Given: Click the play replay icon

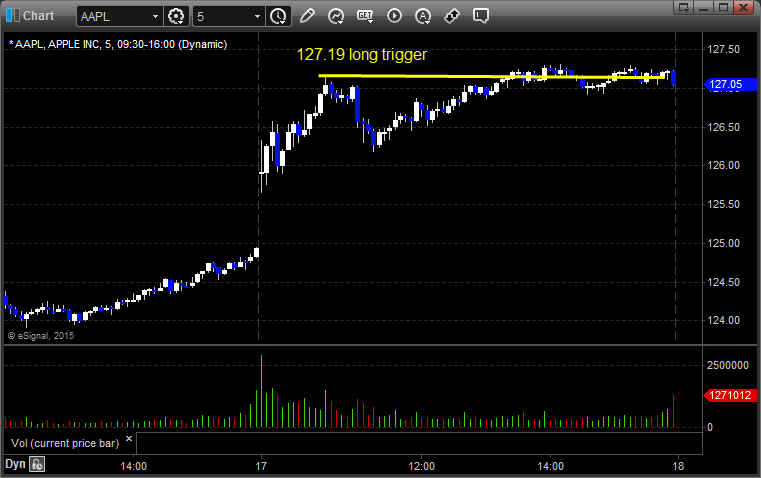Looking at the screenshot, I should tap(394, 16).
